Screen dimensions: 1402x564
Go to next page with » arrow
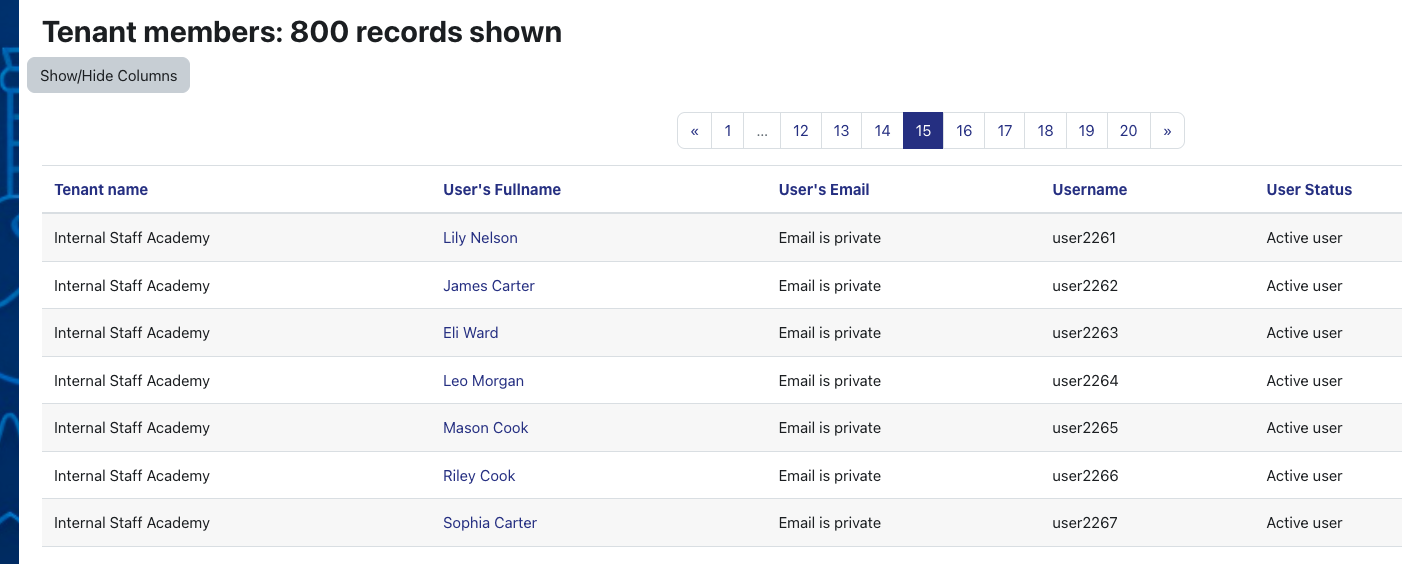1167,131
